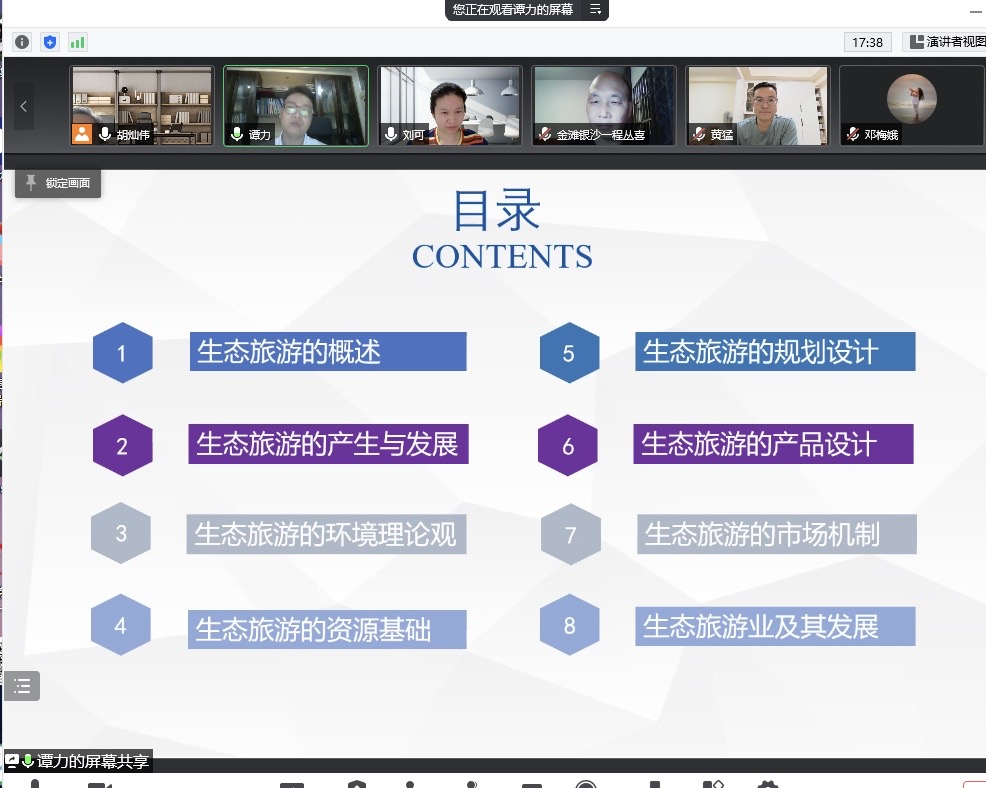Open the 演讲者视图 view switcher

coord(945,42)
